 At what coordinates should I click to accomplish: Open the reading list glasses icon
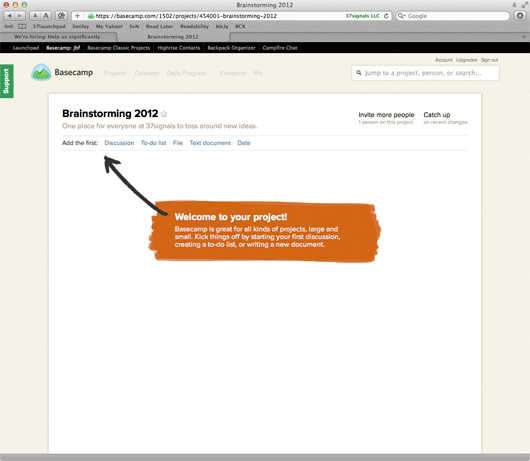[x=9, y=26]
